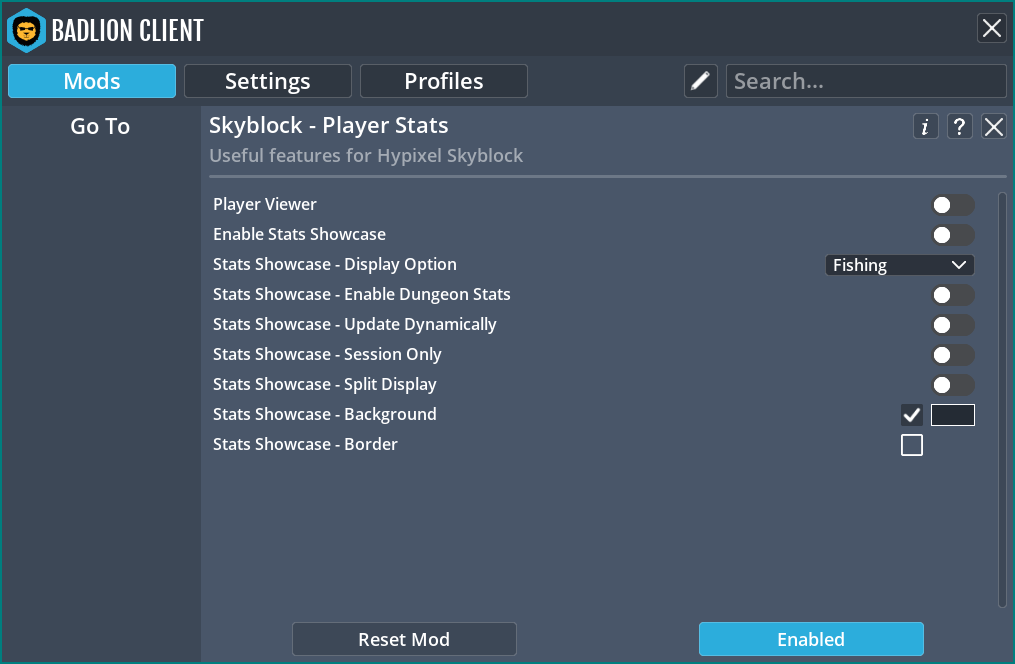Close the Badlion Client window

tap(991, 28)
